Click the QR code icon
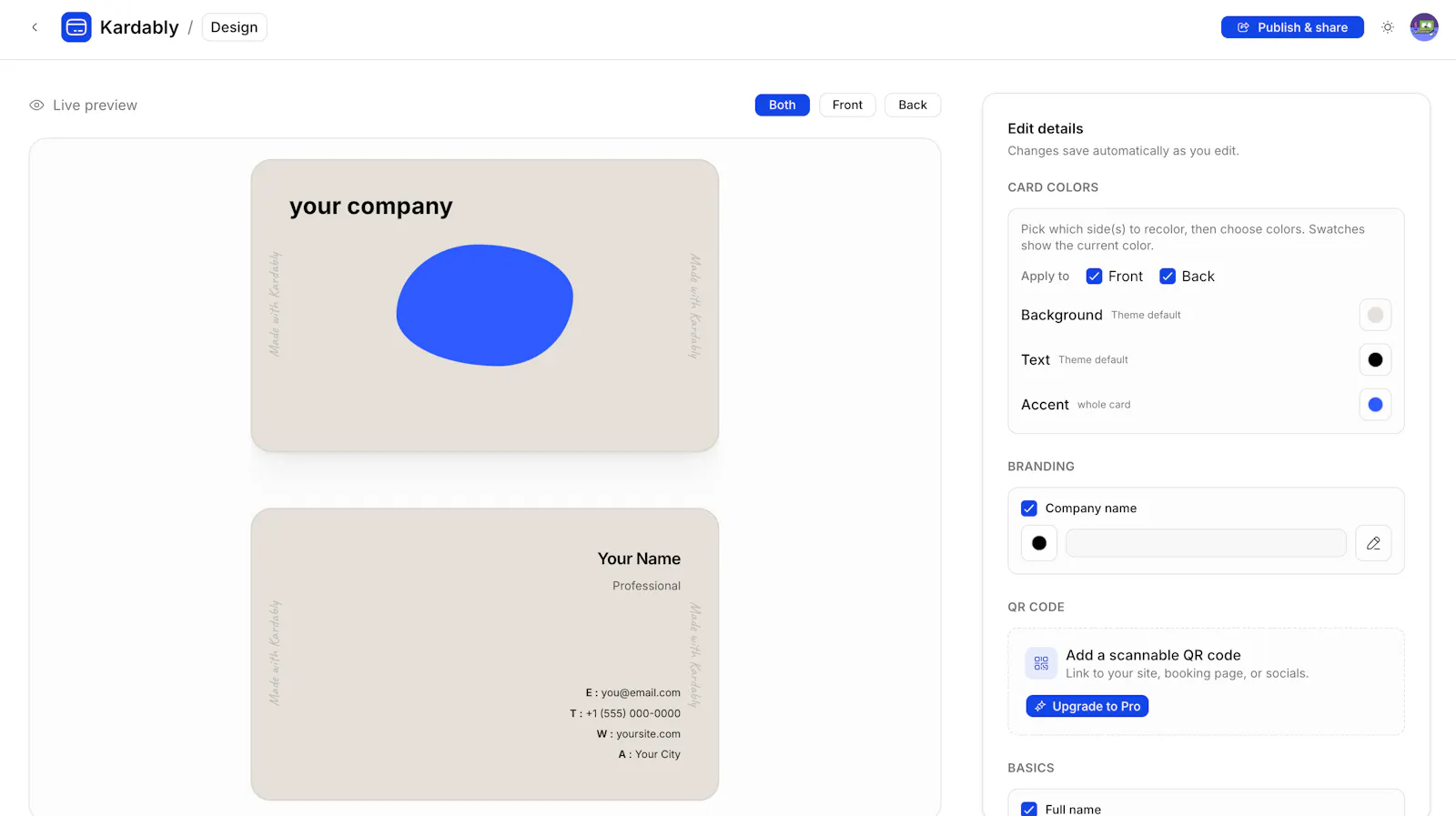Screen dimensions: 1456x816 point(1041,664)
